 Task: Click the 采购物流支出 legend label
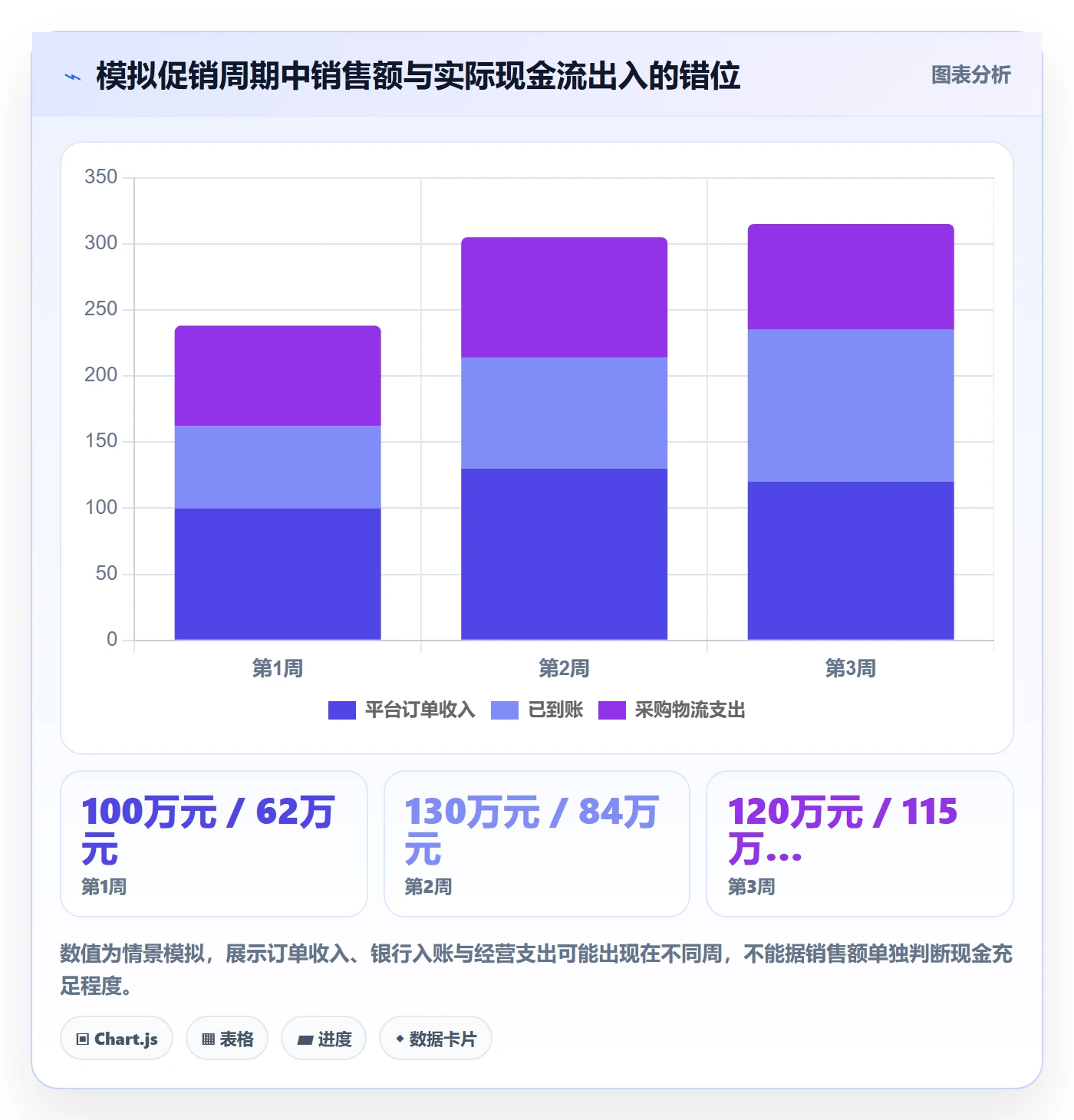click(690, 710)
